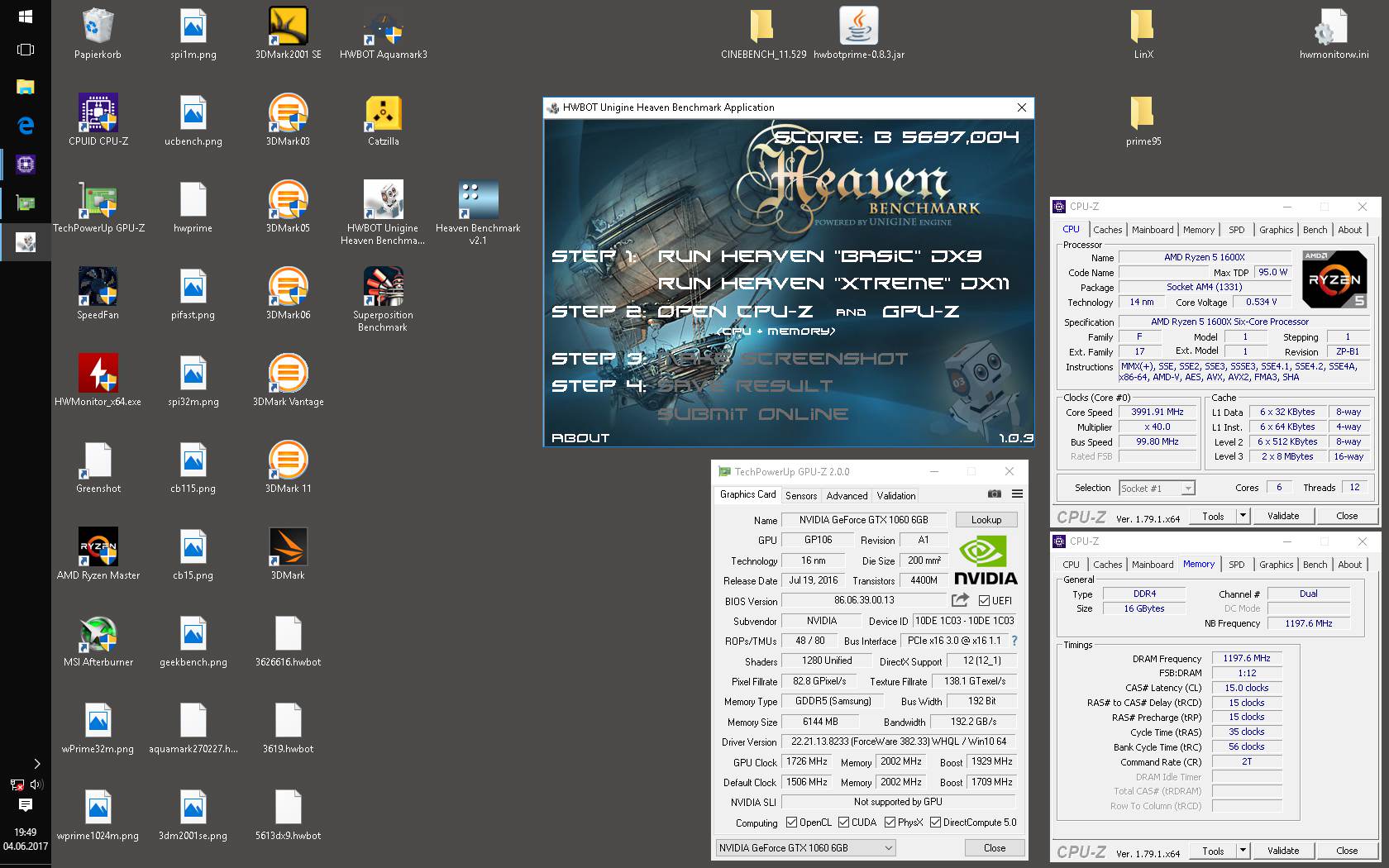
Task: Launch SpeedFan desktop icon
Action: (x=98, y=293)
